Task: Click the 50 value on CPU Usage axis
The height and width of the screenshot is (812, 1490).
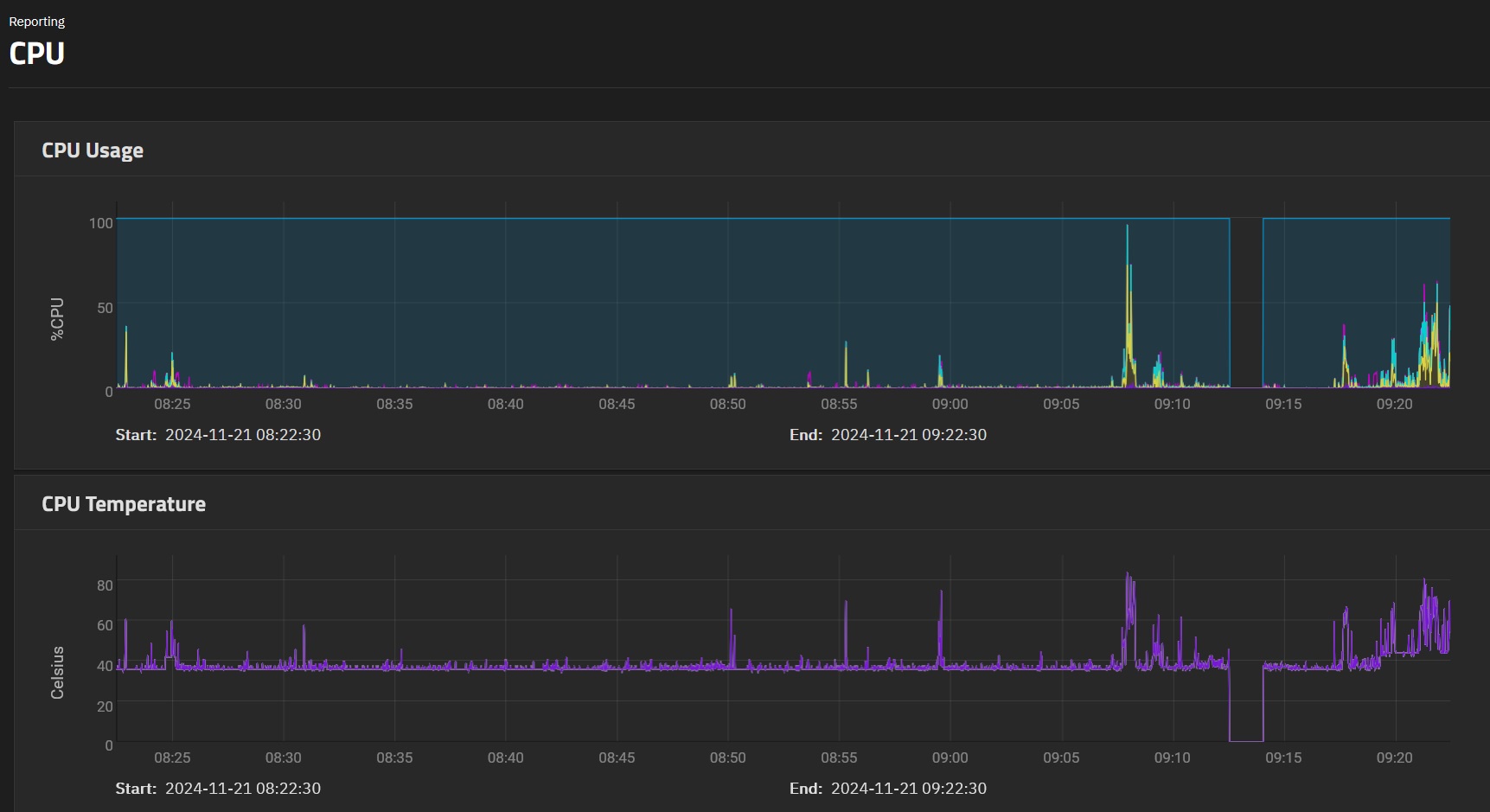Action: pyautogui.click(x=105, y=308)
